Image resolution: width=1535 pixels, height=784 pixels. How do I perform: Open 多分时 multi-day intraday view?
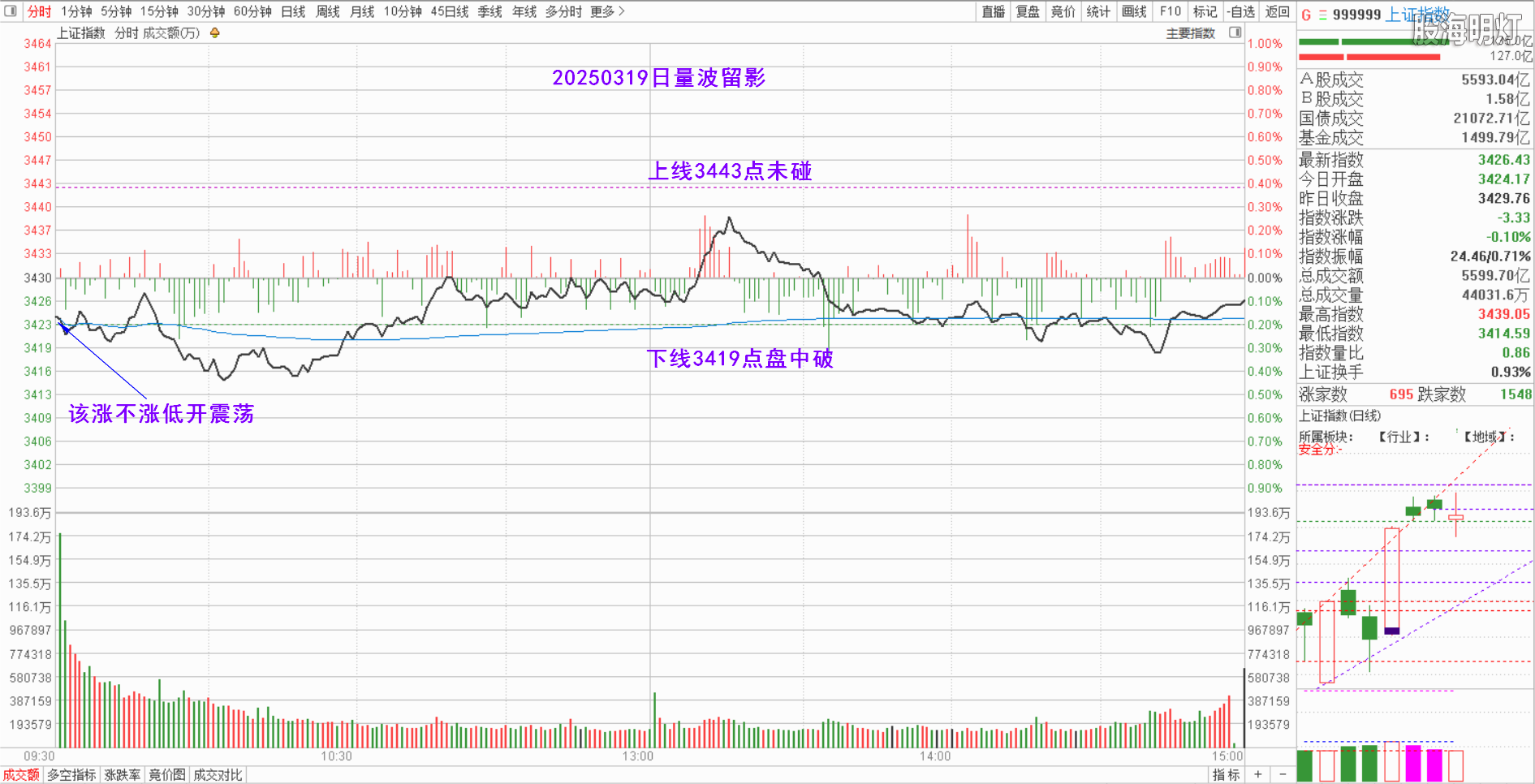click(x=563, y=11)
